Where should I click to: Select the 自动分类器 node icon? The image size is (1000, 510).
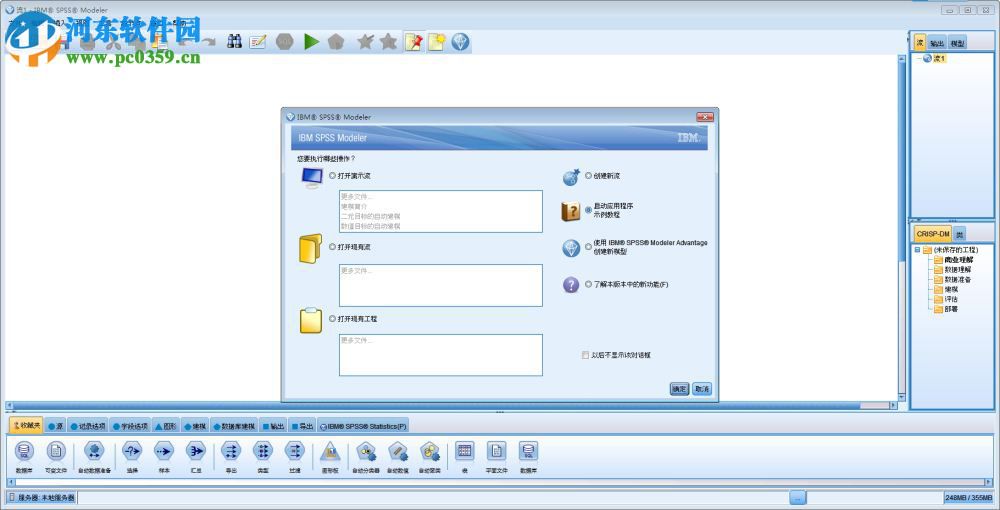366,456
